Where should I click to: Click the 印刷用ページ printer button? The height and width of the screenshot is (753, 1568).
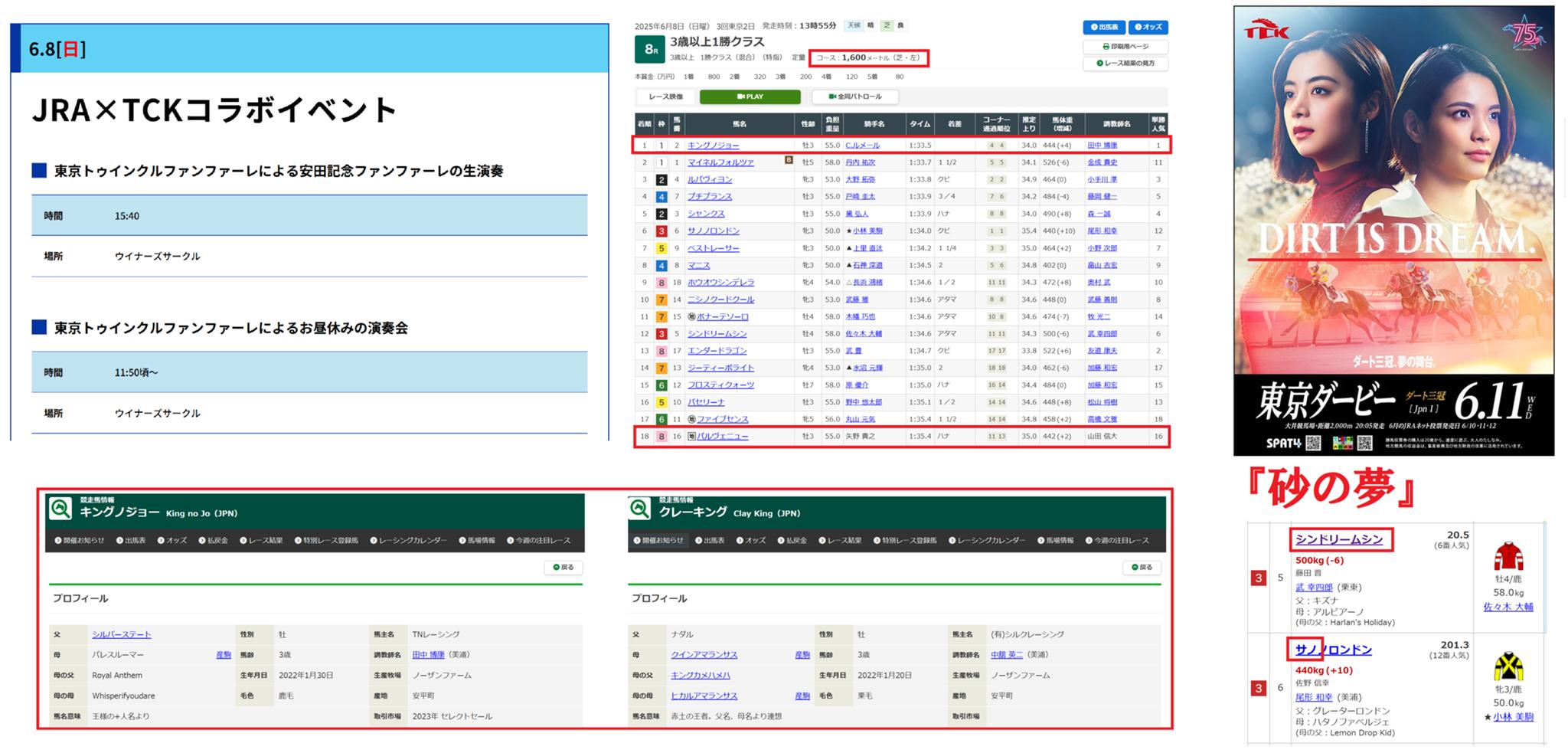click(1125, 47)
